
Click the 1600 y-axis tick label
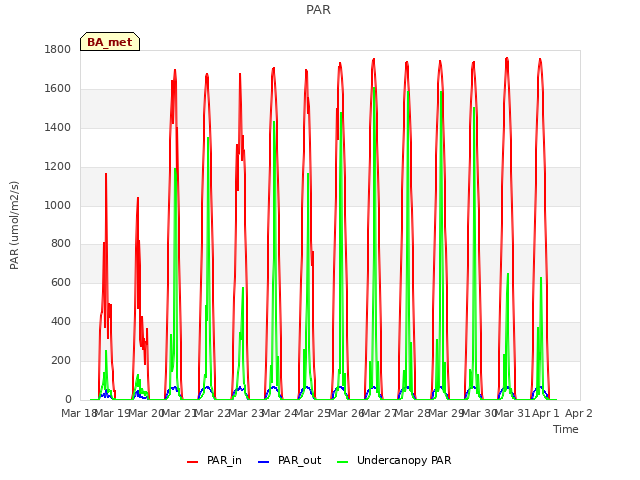coord(58,89)
